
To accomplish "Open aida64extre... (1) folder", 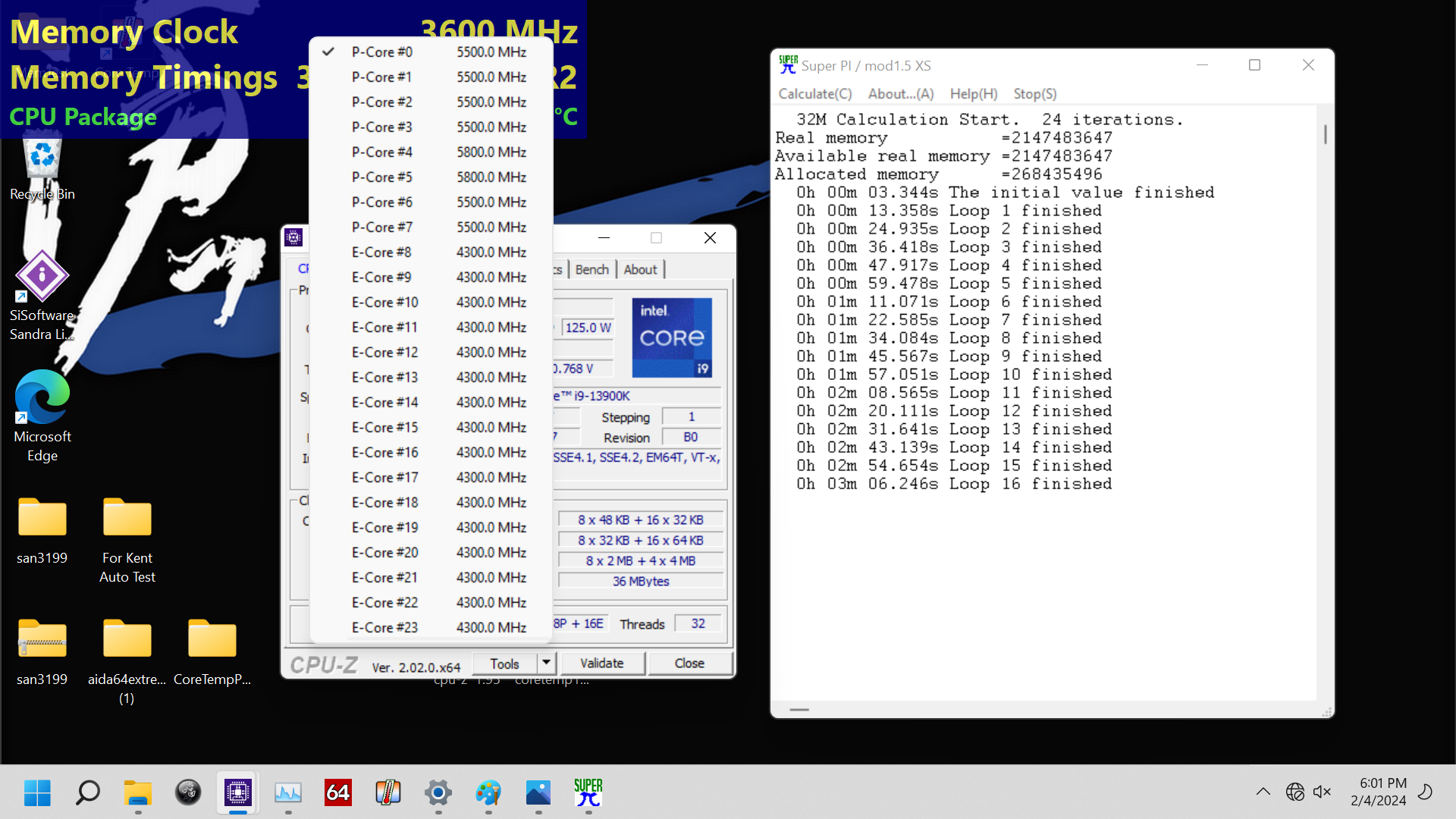I will [127, 661].
